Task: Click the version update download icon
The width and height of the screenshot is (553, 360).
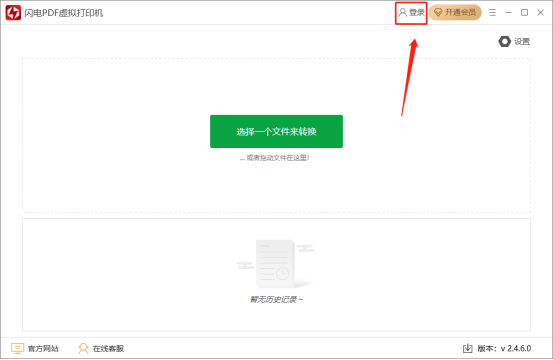Action: coord(467,348)
